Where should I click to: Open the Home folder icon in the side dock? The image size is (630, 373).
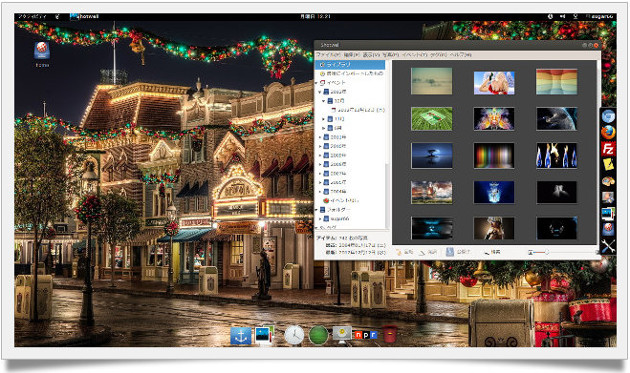pyautogui.click(x=608, y=229)
